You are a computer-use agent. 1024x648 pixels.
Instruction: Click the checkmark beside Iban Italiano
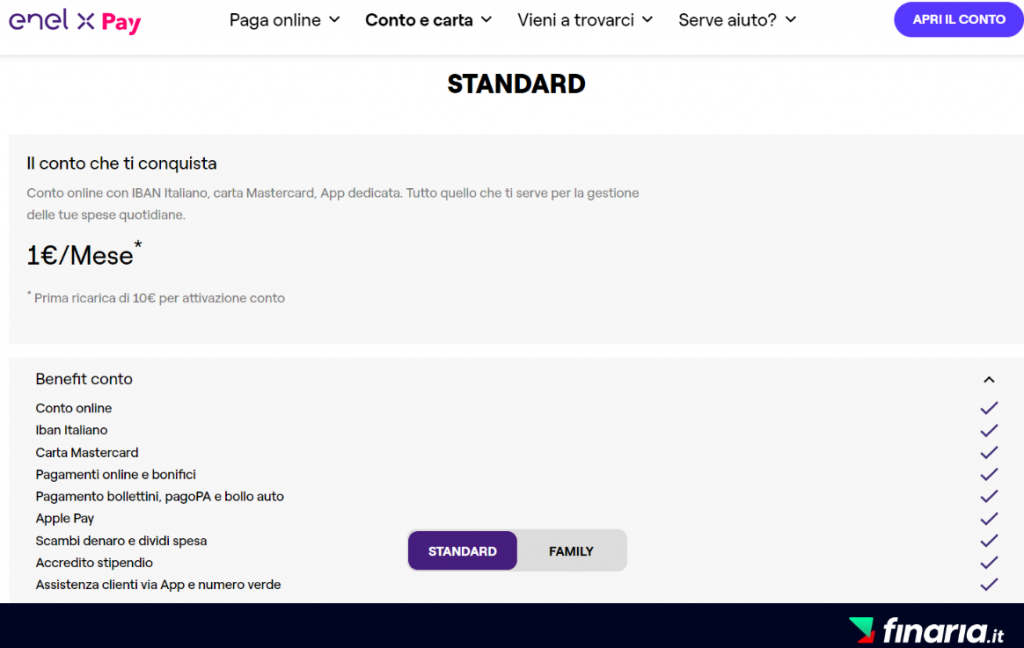[x=989, y=430]
